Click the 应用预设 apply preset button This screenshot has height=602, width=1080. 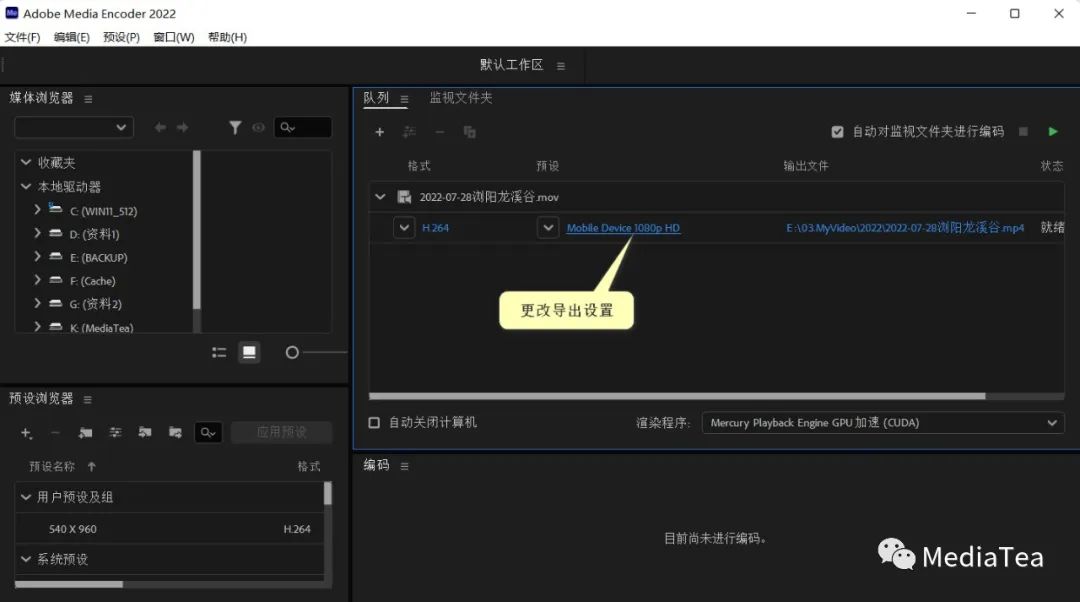[x=282, y=432]
